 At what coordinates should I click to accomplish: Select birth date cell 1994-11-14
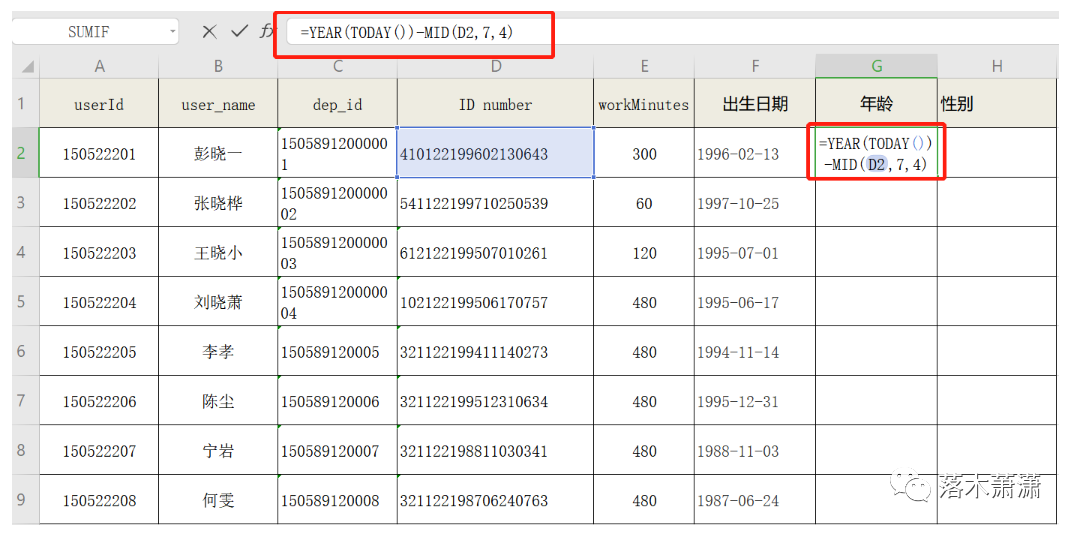755,351
